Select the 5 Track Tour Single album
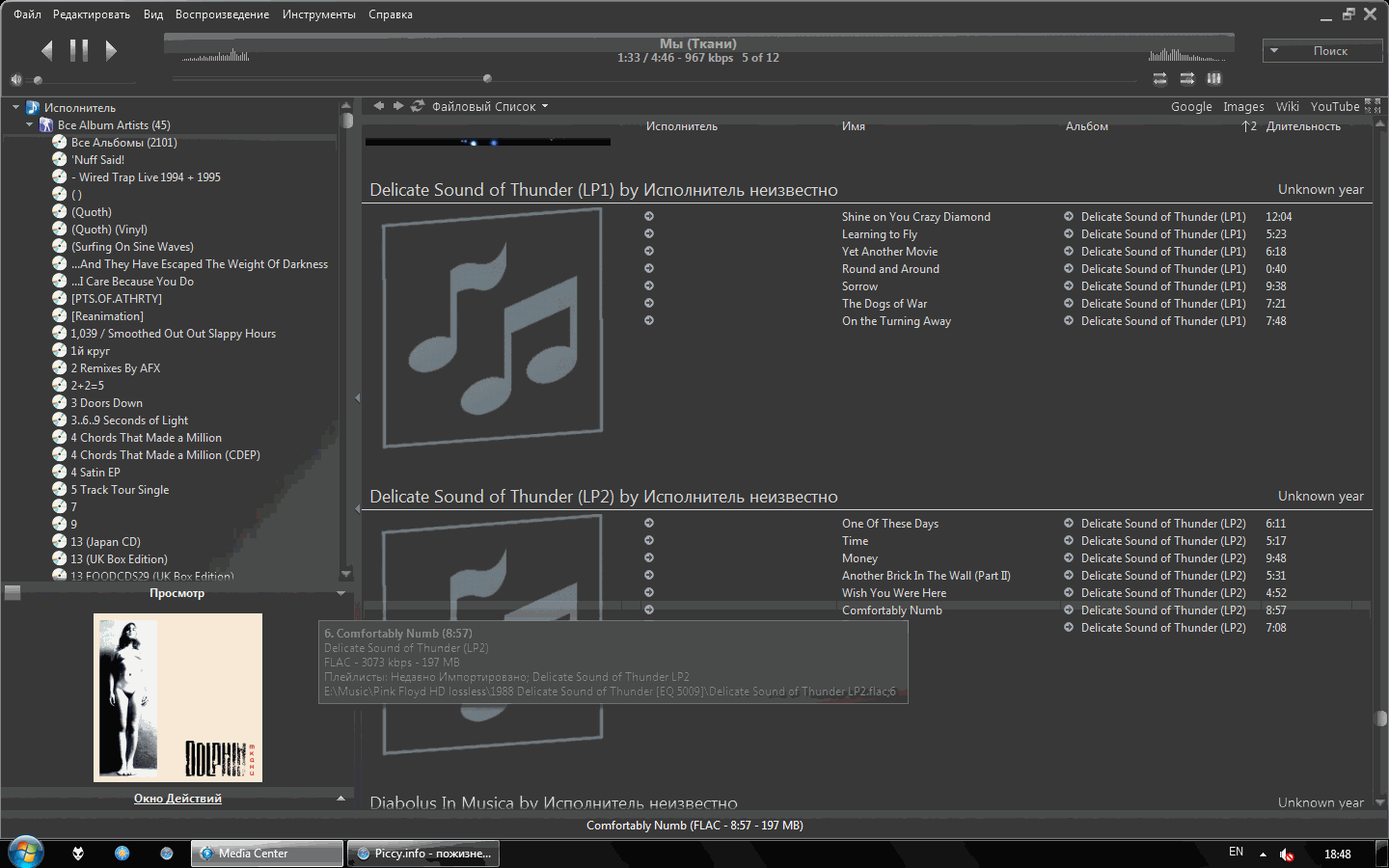The image size is (1389, 868). tap(120, 490)
